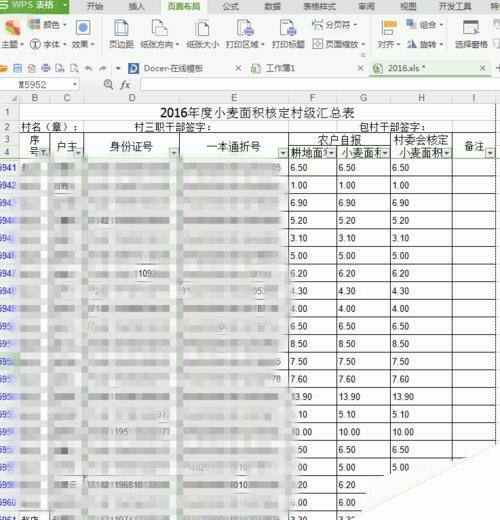Screen dimensions: 500x520
Task: Switch to the 插入 ribbon tab
Action: pos(137,6)
